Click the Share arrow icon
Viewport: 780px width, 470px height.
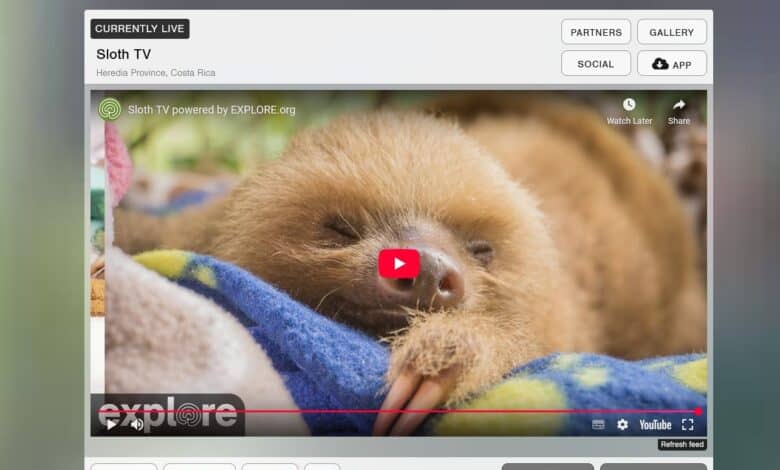coord(679,104)
